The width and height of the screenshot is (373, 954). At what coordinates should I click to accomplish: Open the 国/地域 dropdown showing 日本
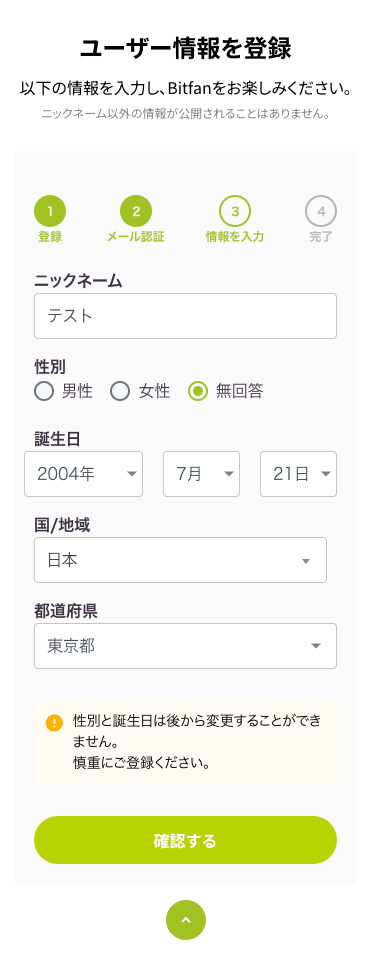click(180, 560)
